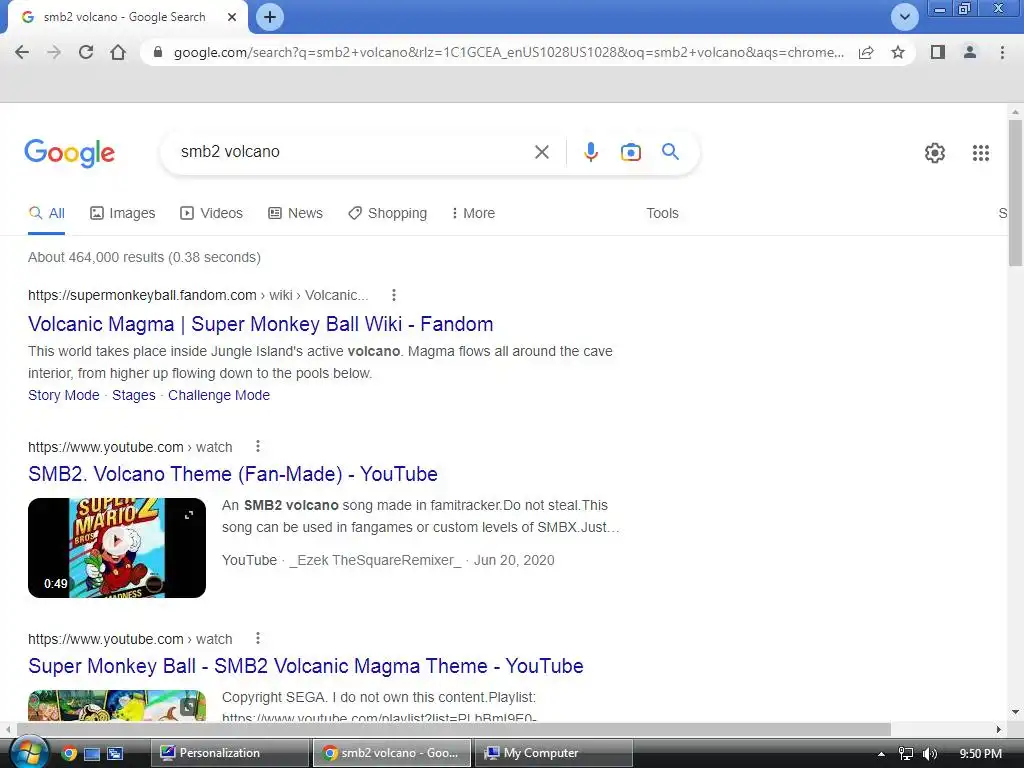Screen dimensions: 1024x768
Task: Click the lock icon in address bar
Action: [157, 52]
